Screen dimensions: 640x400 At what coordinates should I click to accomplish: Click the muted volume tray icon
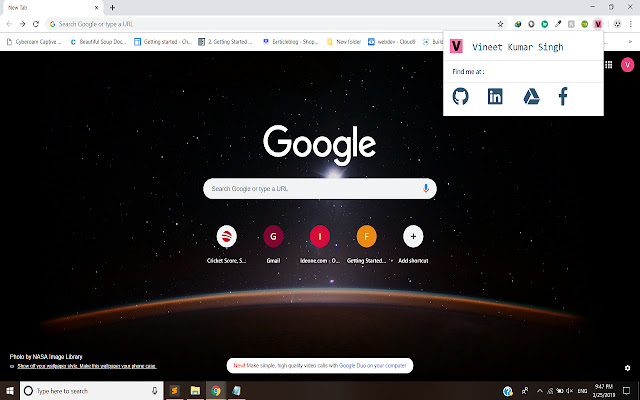click(569, 391)
